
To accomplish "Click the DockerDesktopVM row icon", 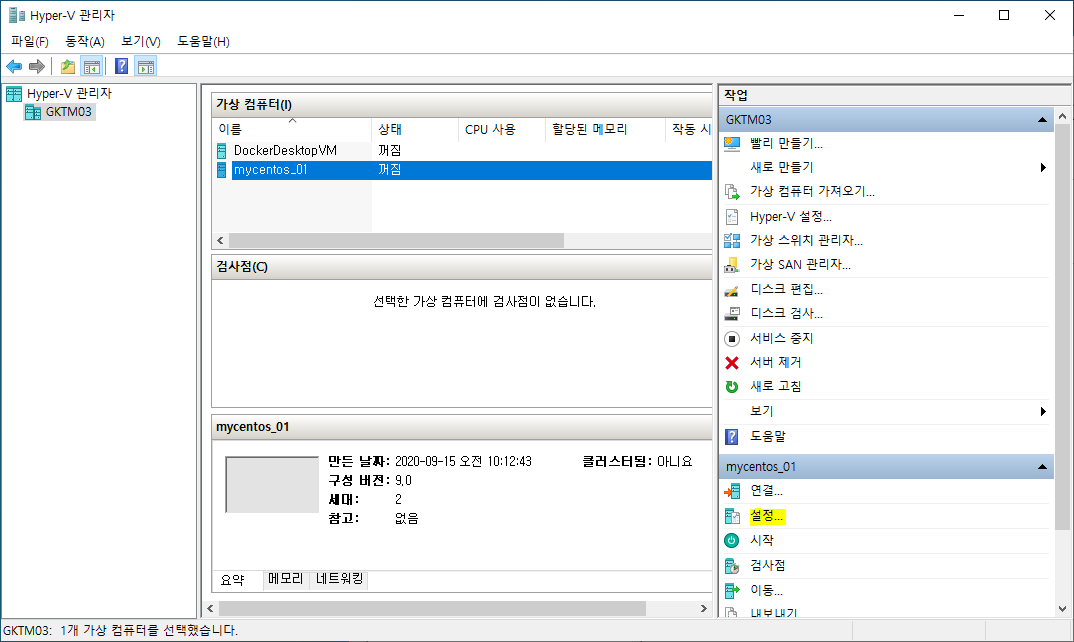I will [221, 151].
